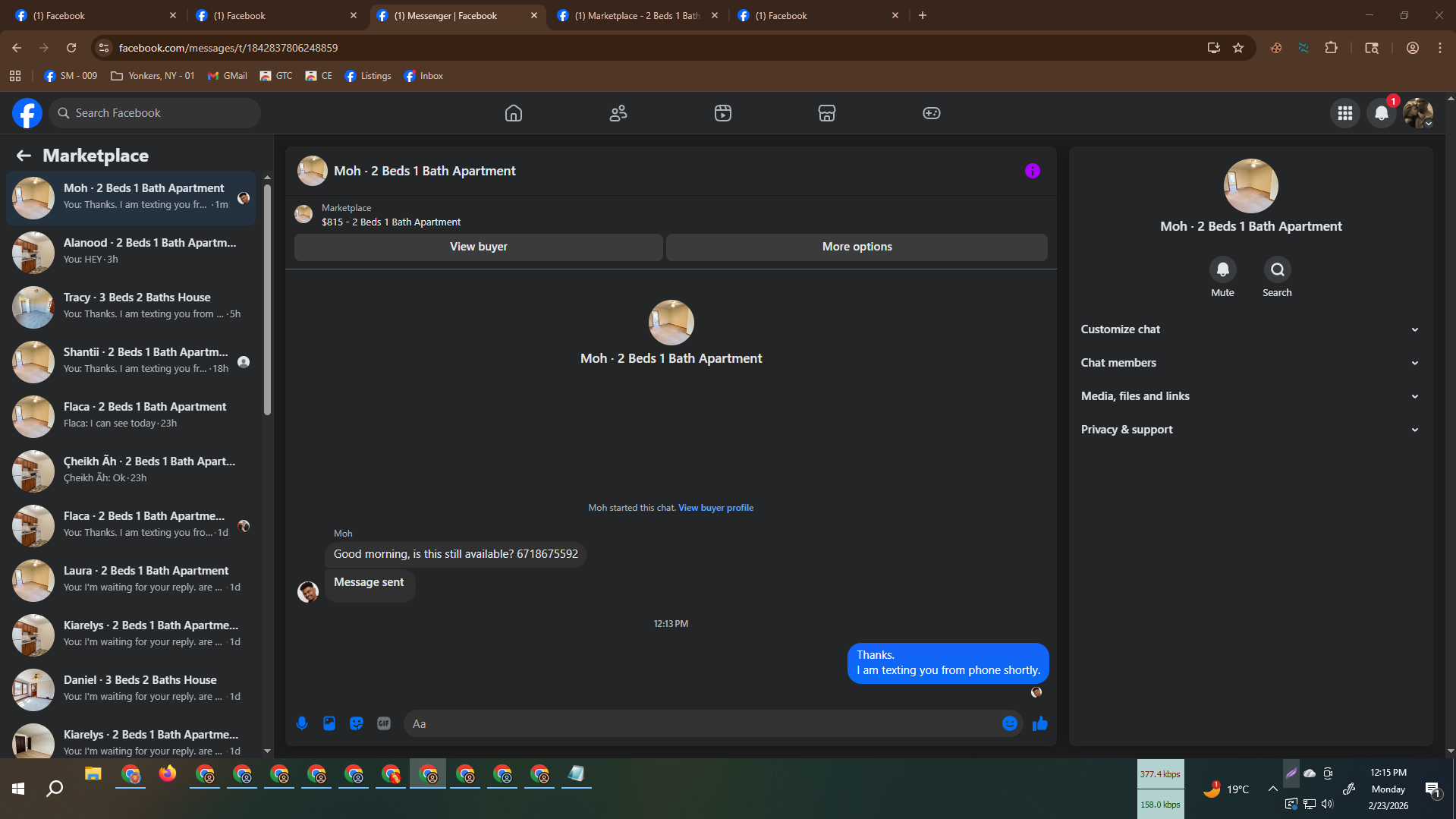
Task: Open the Facebook menu grid icon
Action: pyautogui.click(x=1345, y=113)
